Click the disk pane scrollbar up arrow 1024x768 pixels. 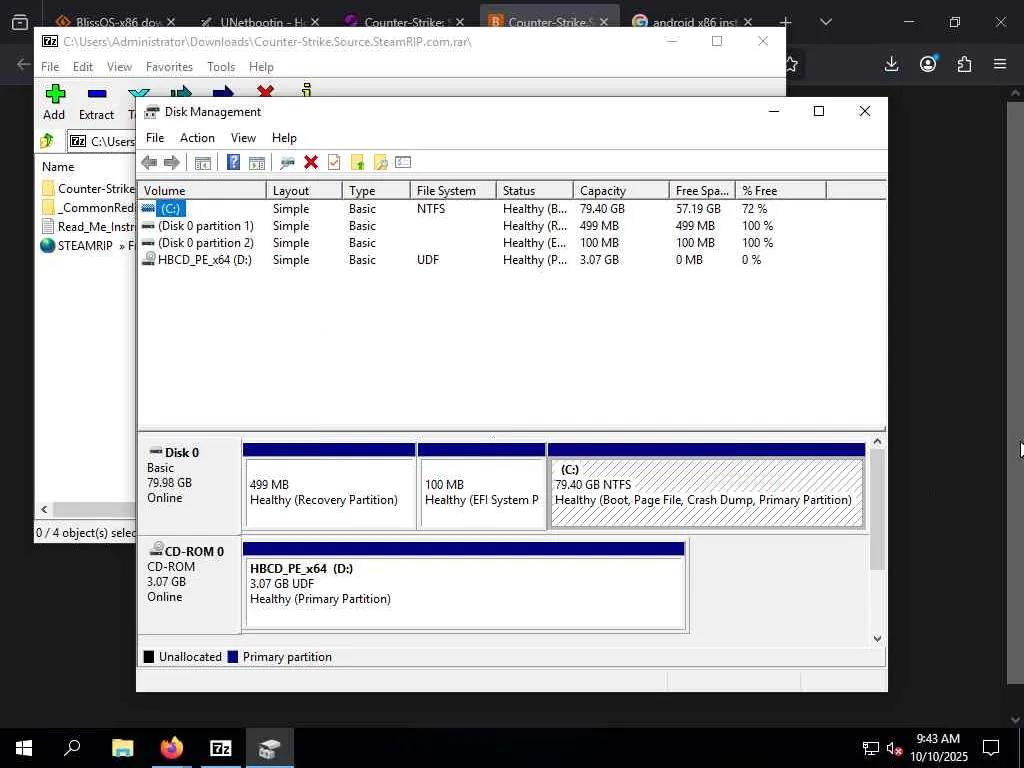878,442
